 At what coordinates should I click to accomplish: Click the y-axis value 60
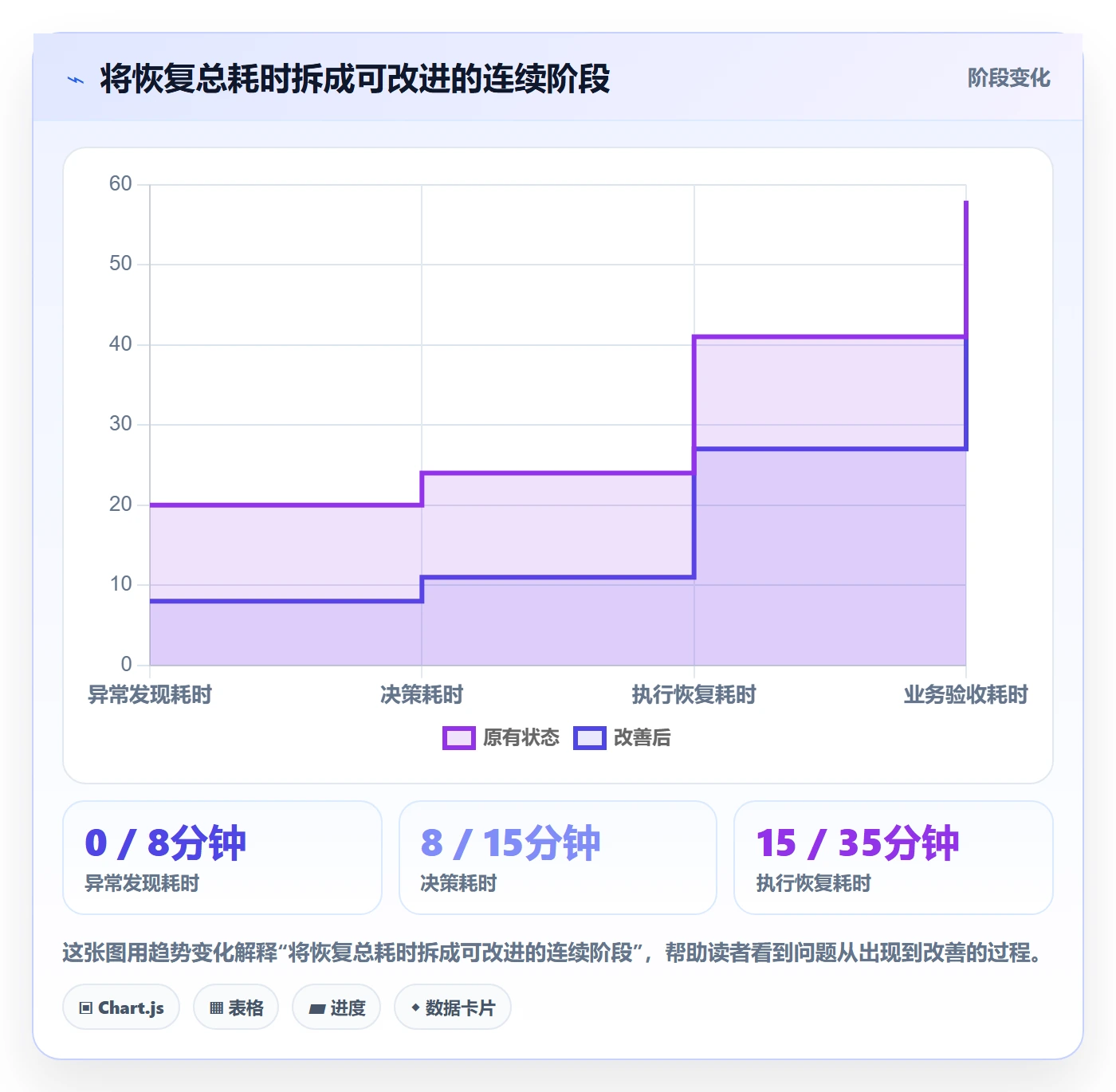120,184
